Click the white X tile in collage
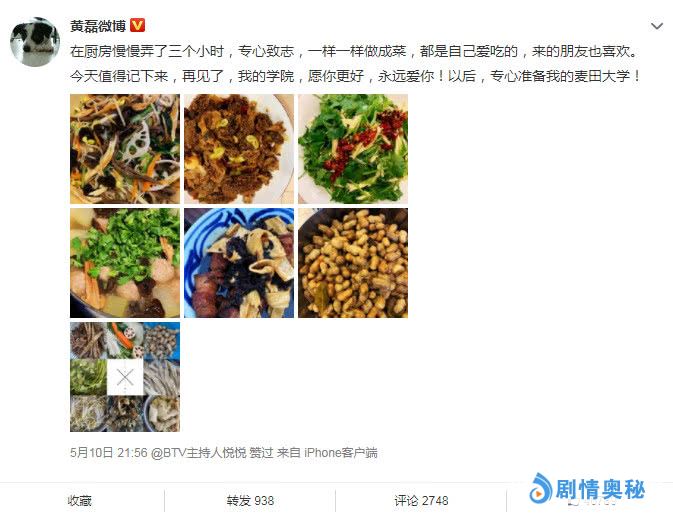The height and width of the screenshot is (519, 673). point(125,377)
